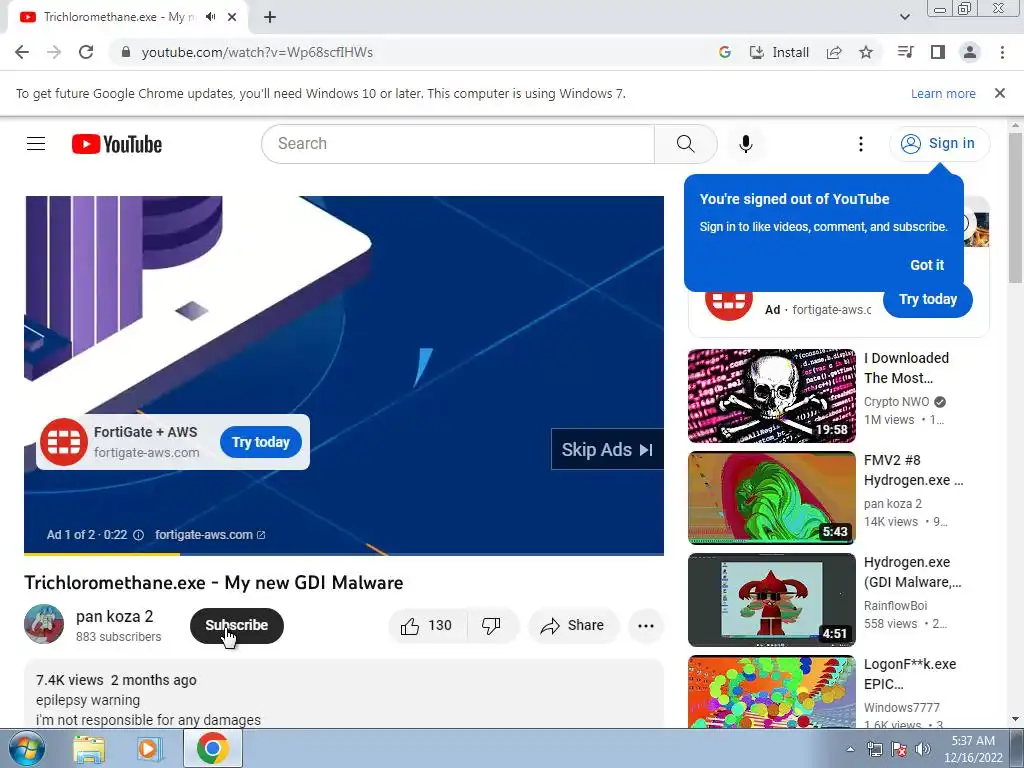Dismiss signed-out popup with Got it

(x=927, y=265)
